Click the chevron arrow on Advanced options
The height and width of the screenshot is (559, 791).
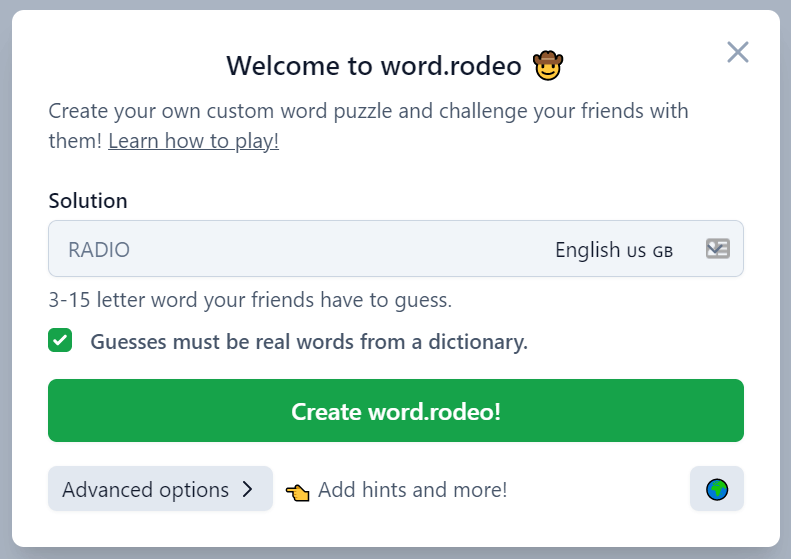click(x=247, y=489)
